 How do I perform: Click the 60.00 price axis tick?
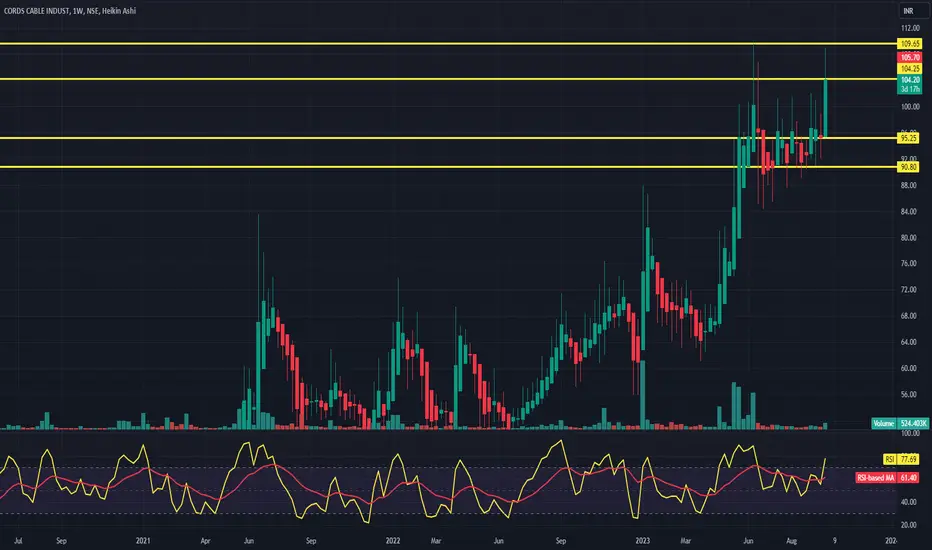908,368
